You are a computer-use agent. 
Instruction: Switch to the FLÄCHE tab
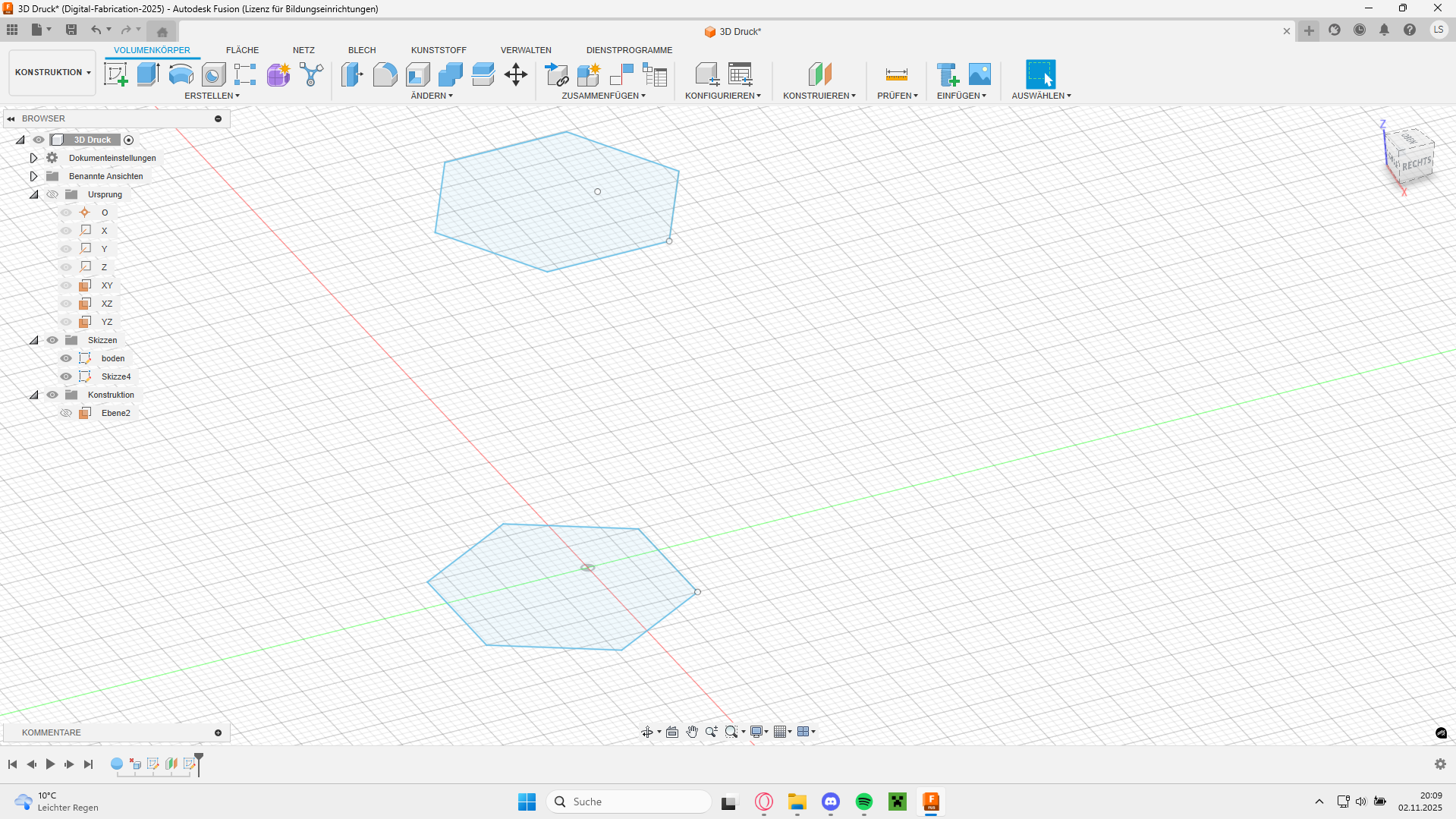[242, 50]
